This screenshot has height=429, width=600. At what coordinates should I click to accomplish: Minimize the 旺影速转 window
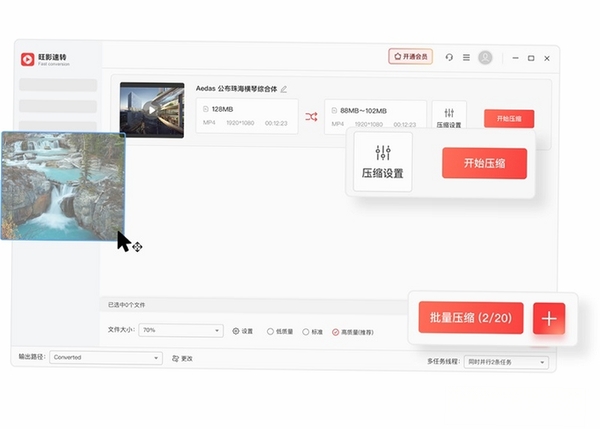pos(515,58)
